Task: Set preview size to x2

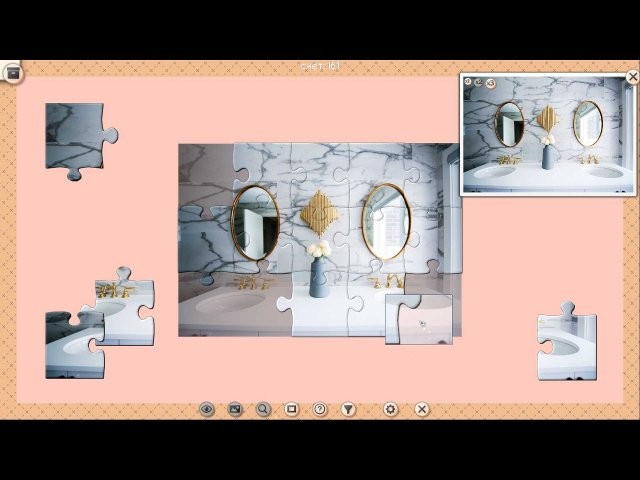Action: click(479, 82)
